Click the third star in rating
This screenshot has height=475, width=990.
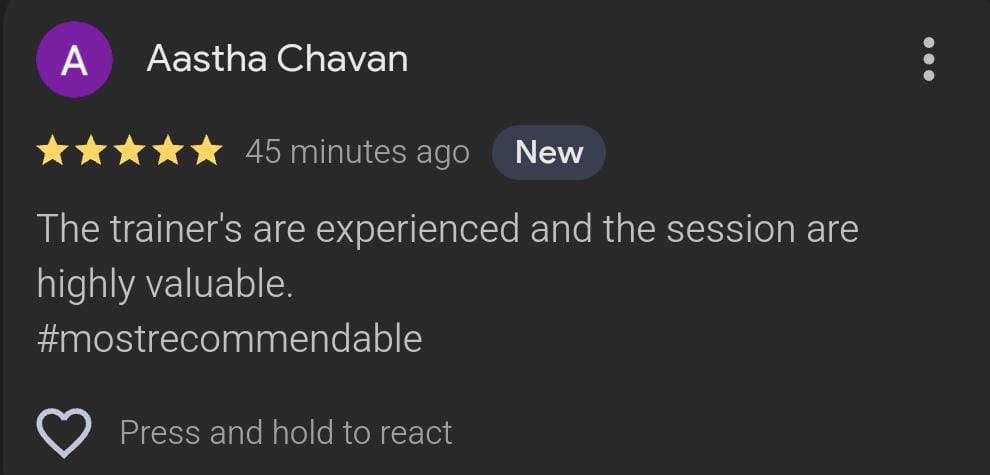pos(129,152)
